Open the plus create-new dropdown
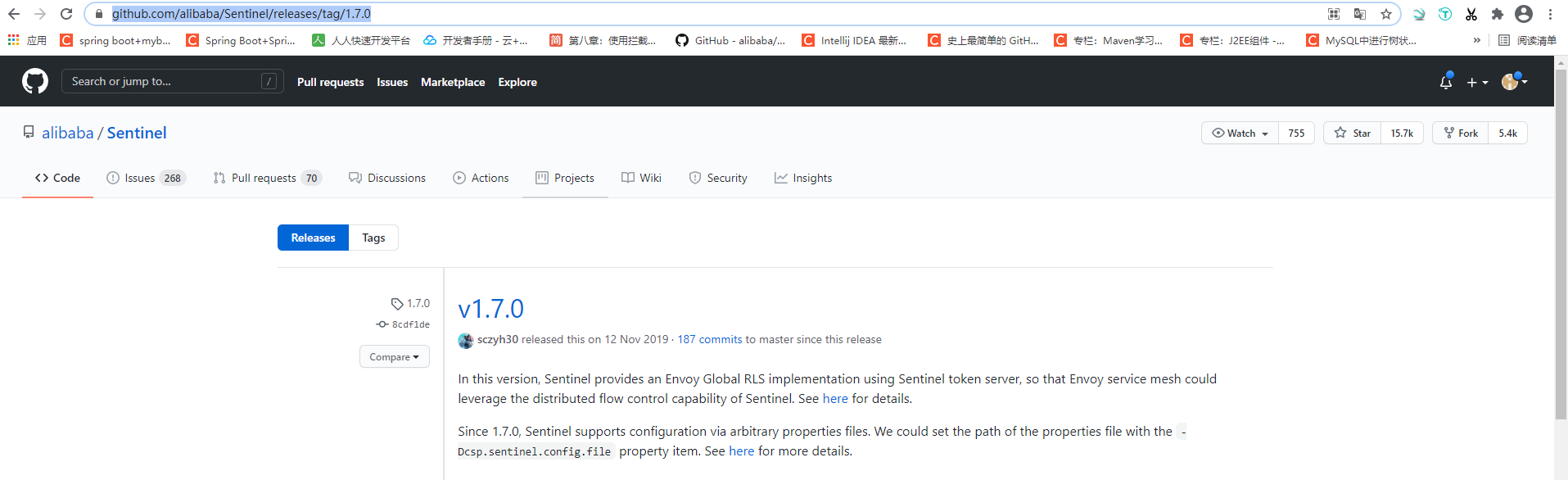1568x480 pixels. [1478, 82]
